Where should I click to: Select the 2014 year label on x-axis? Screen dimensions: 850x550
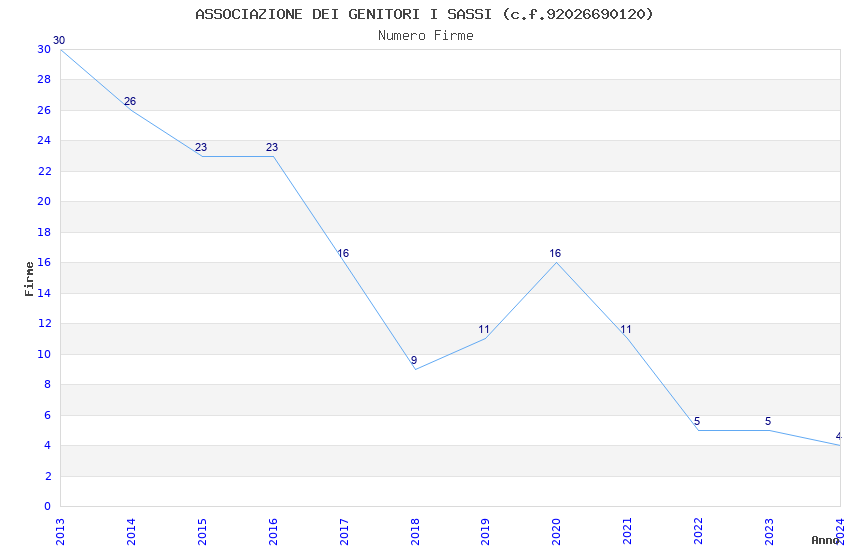tap(131, 532)
